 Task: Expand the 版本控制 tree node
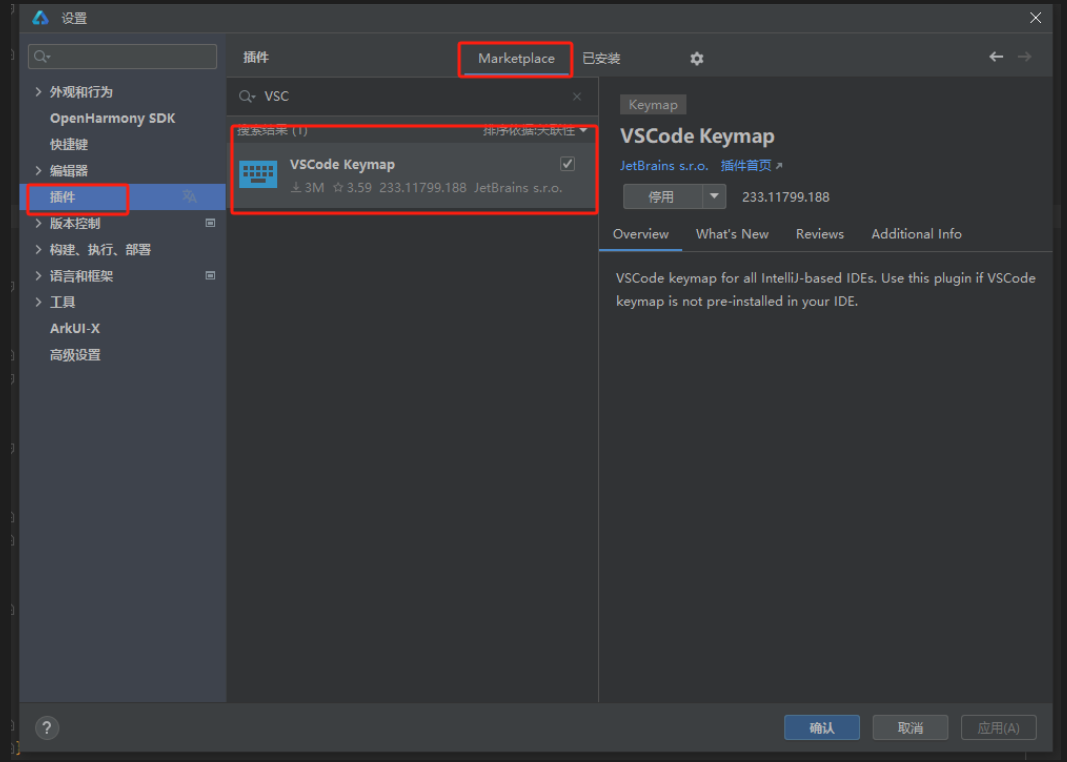pos(38,223)
